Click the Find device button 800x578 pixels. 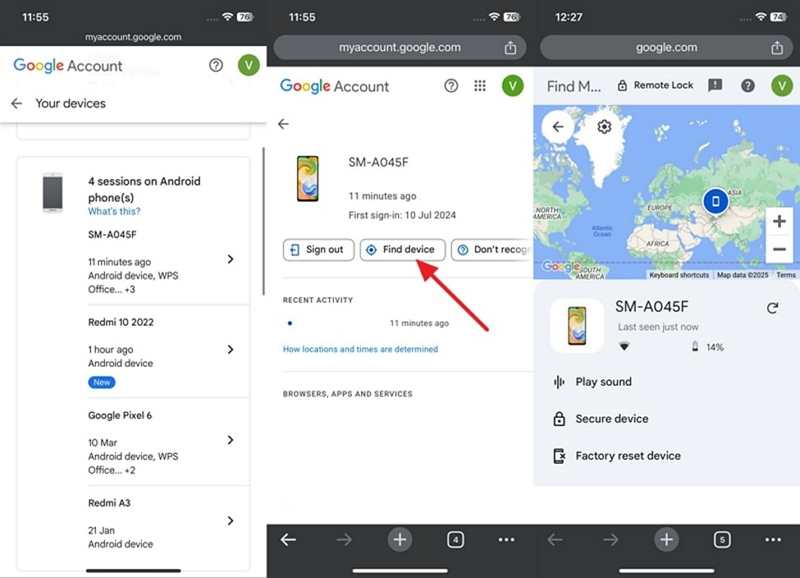click(x=402, y=250)
